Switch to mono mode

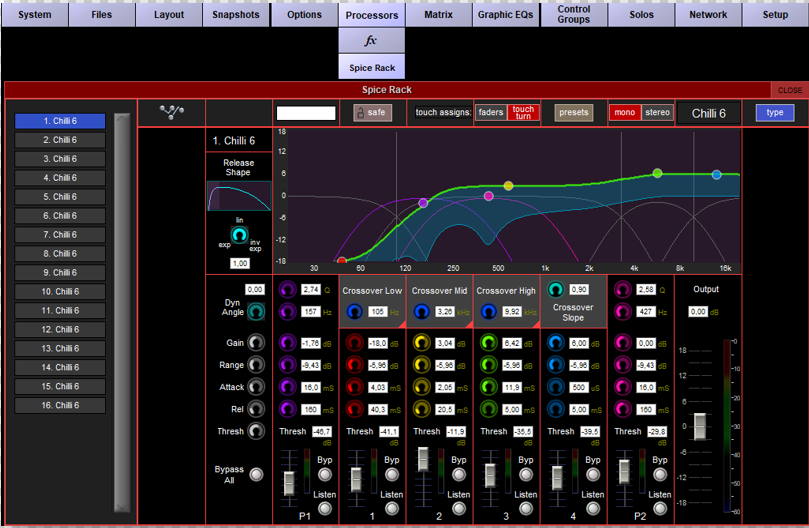[x=625, y=113]
